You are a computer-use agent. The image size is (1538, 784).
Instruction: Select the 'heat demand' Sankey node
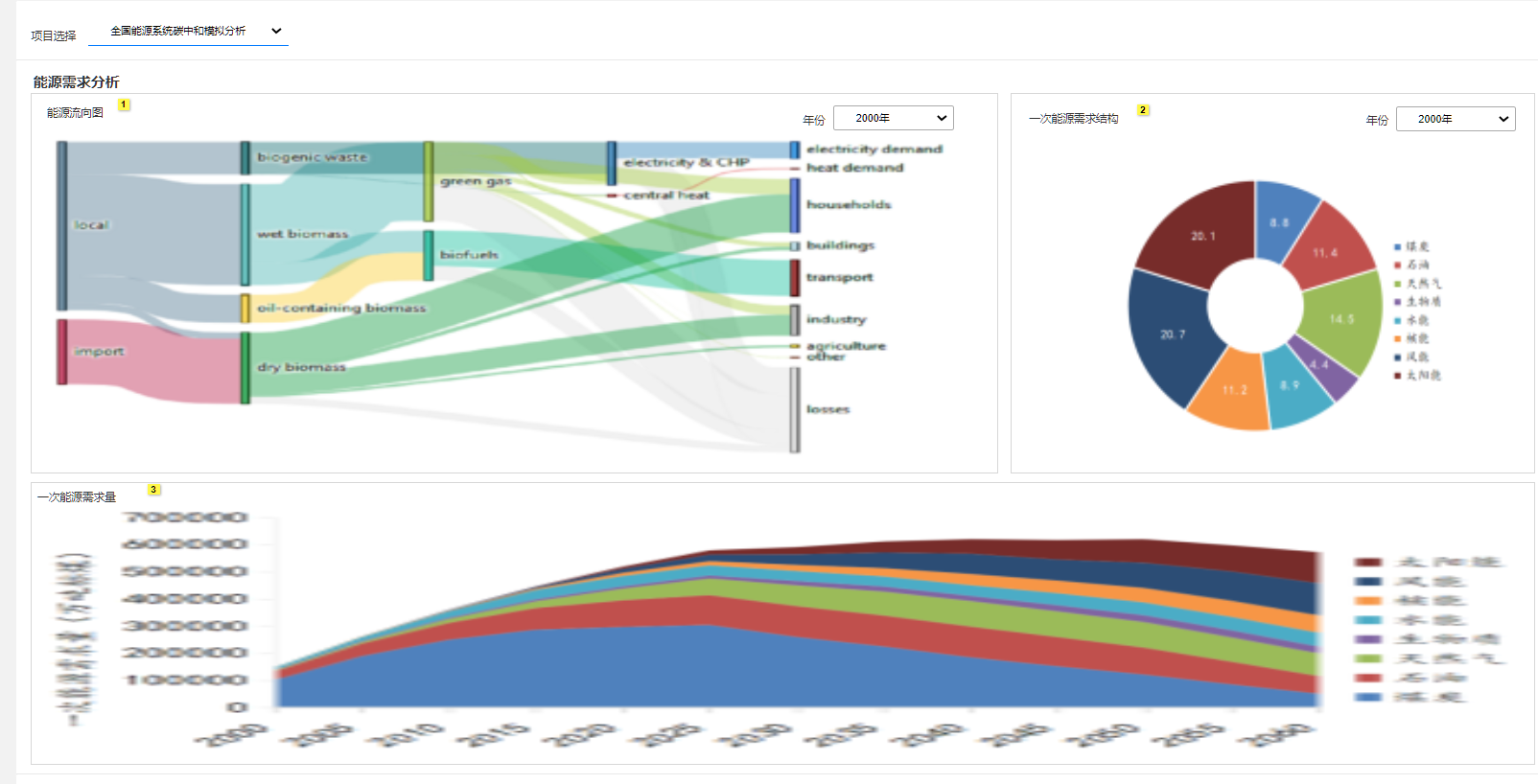[x=795, y=168]
